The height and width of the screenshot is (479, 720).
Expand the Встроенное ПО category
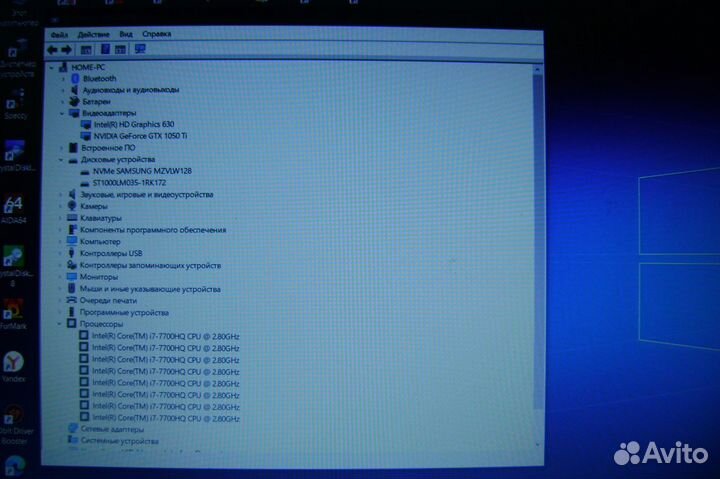click(x=62, y=148)
